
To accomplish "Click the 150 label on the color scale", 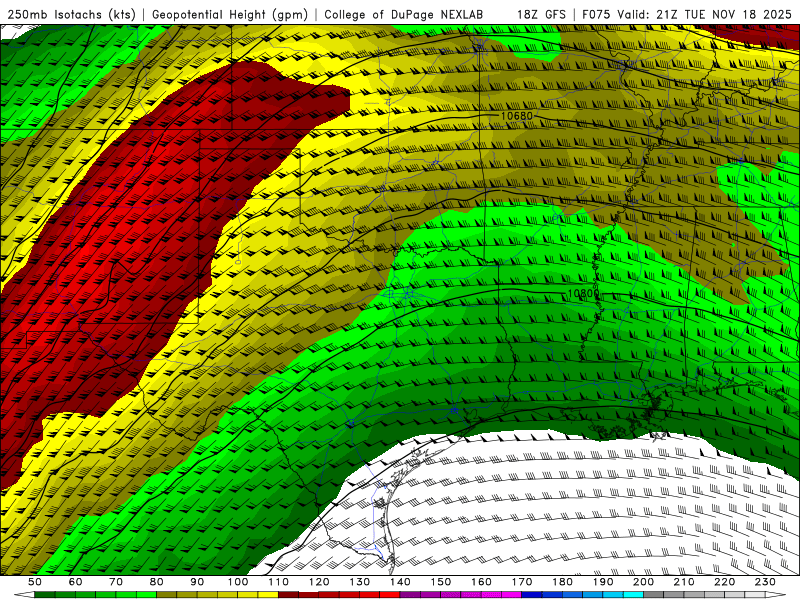I will pyautogui.click(x=441, y=582).
